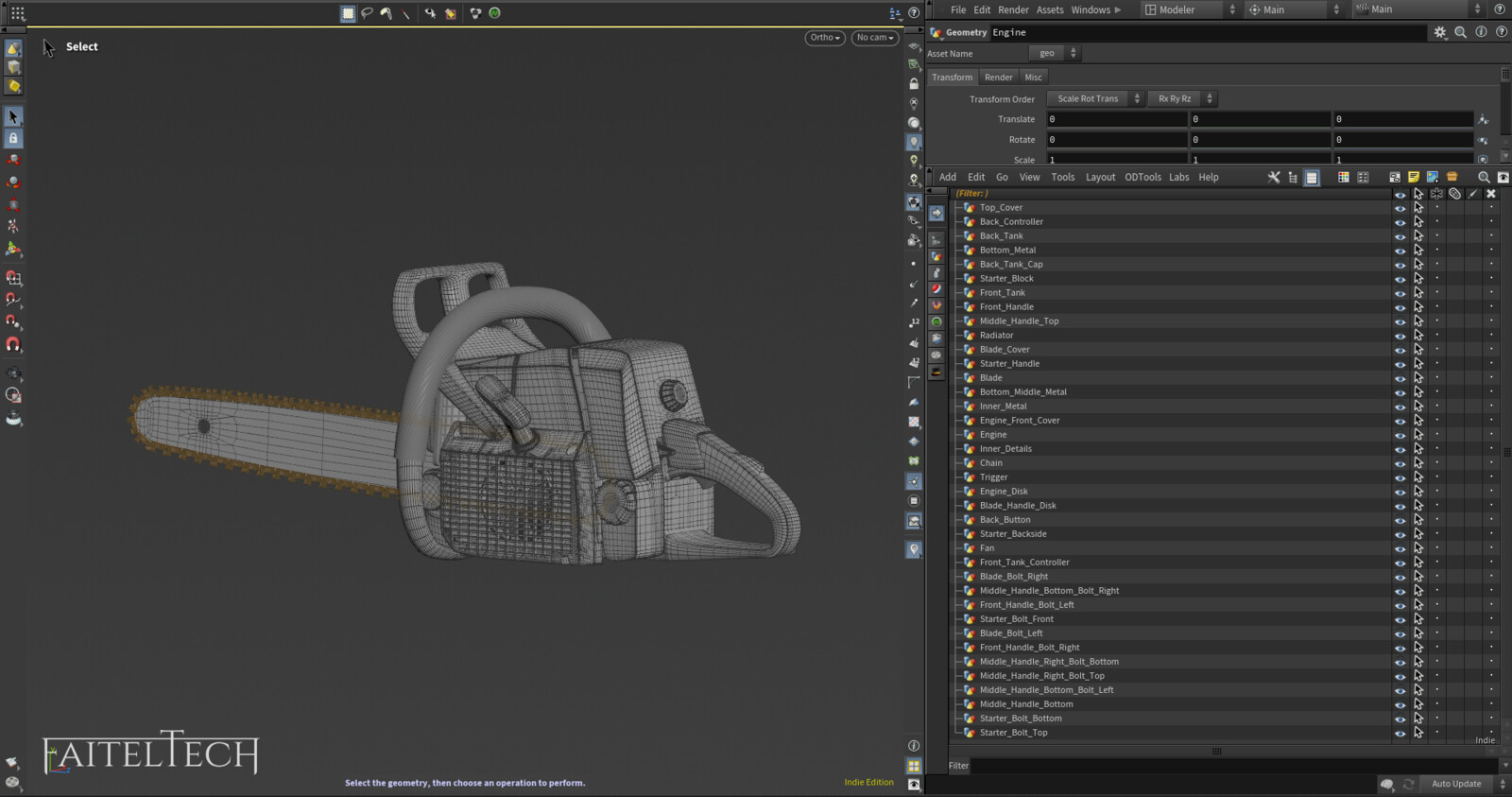Open the Handle tool icon
The width and height of the screenshot is (1512, 797).
point(13,250)
